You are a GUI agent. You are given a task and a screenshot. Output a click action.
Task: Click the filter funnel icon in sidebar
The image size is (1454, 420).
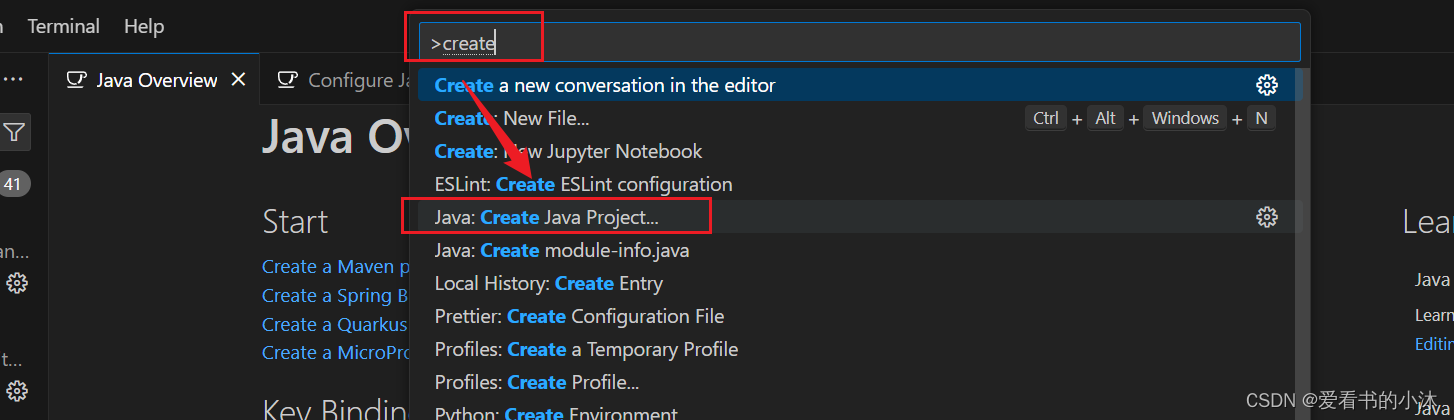point(14,132)
